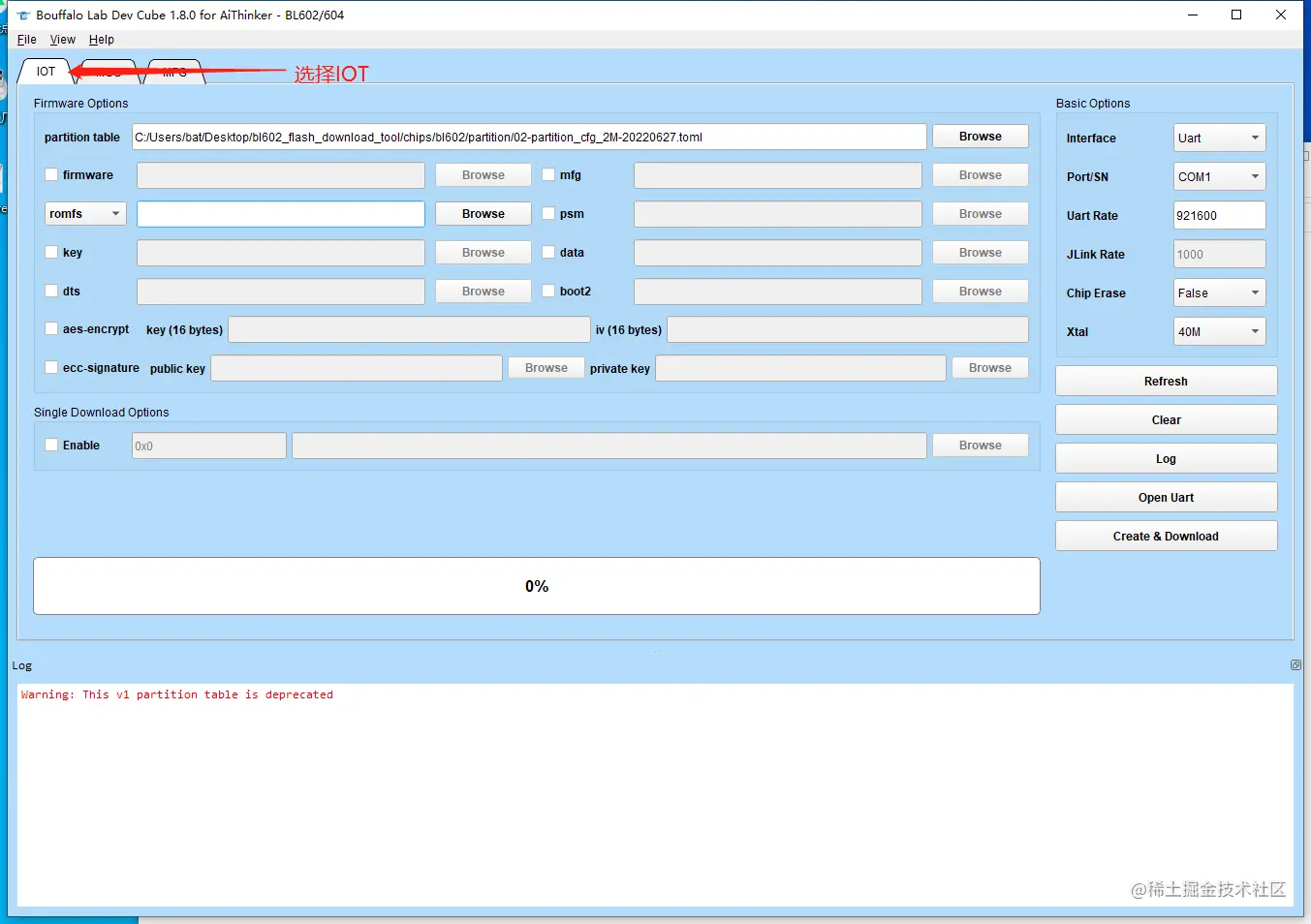Screen dimensions: 1311x924
Task: Click the Bouffalo Lab app icon in title bar
Action: point(23,15)
